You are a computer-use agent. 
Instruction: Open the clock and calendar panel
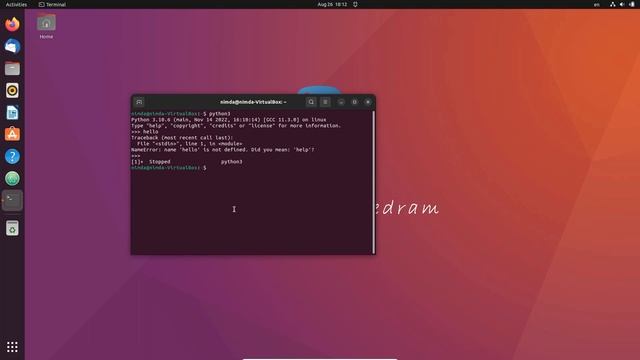[x=332, y=4]
